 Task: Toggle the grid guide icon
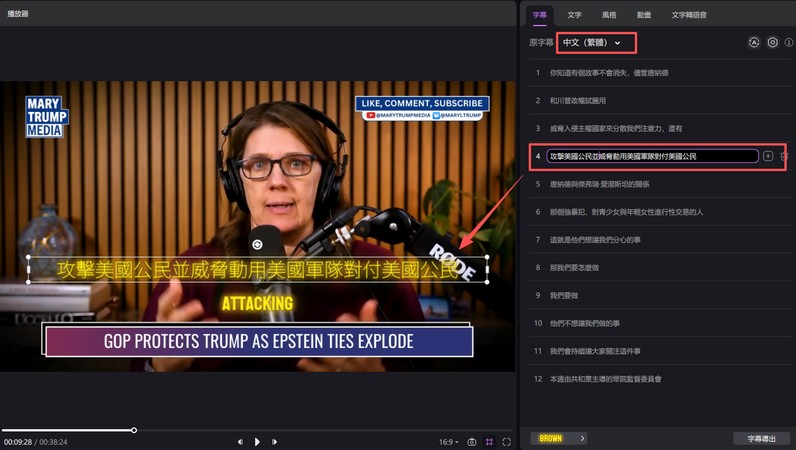click(489, 442)
